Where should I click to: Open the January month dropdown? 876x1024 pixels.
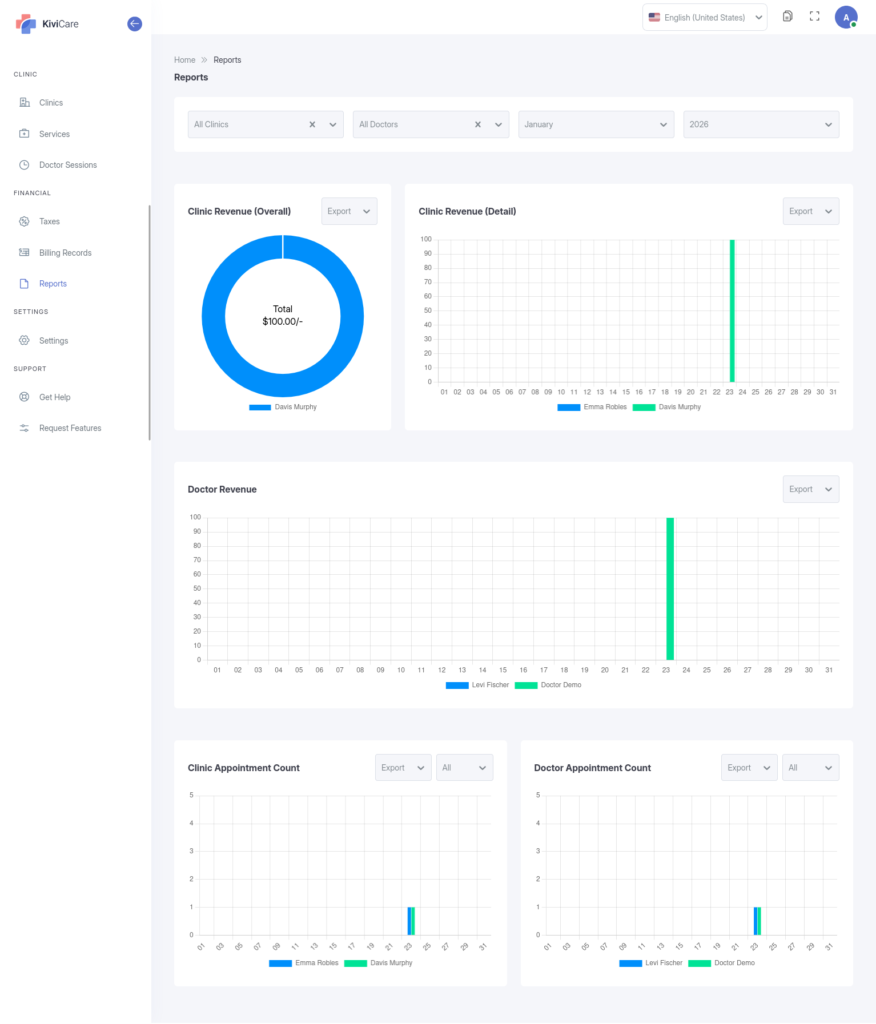(596, 125)
